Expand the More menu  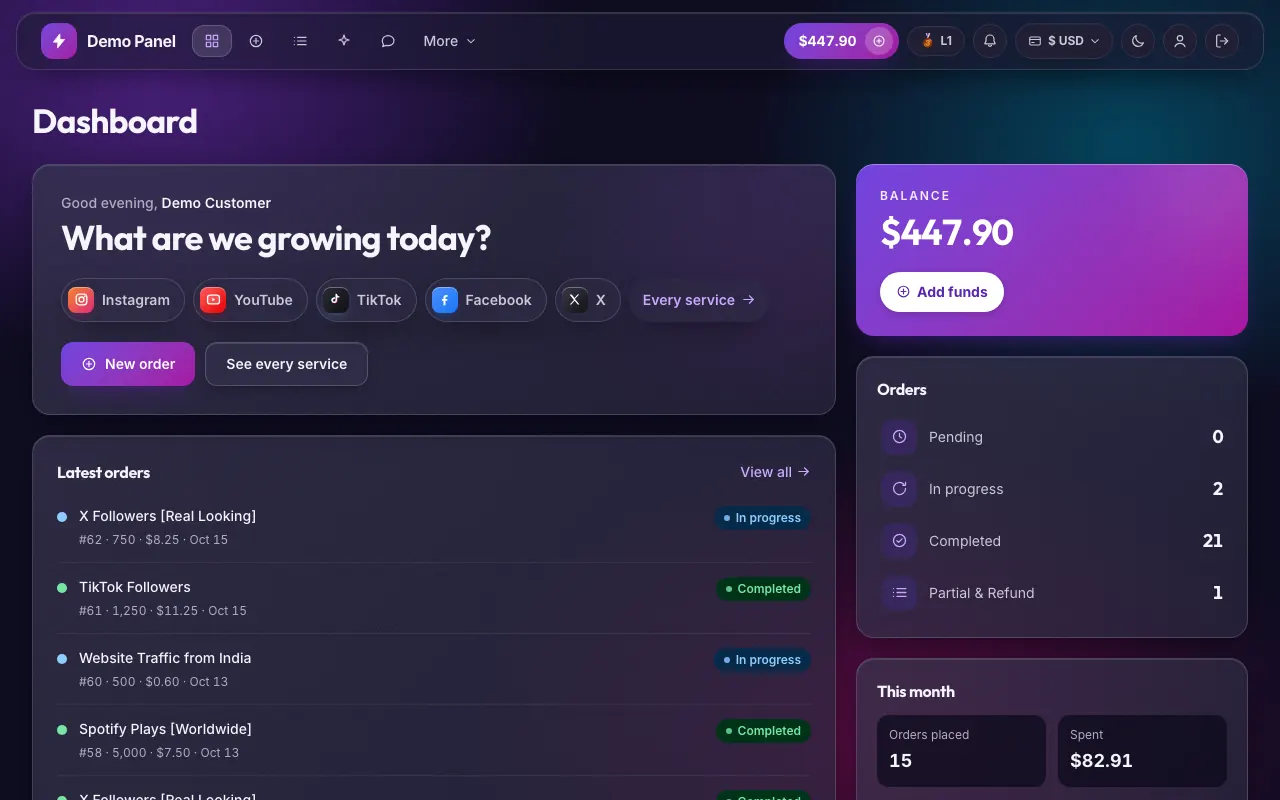[449, 41]
